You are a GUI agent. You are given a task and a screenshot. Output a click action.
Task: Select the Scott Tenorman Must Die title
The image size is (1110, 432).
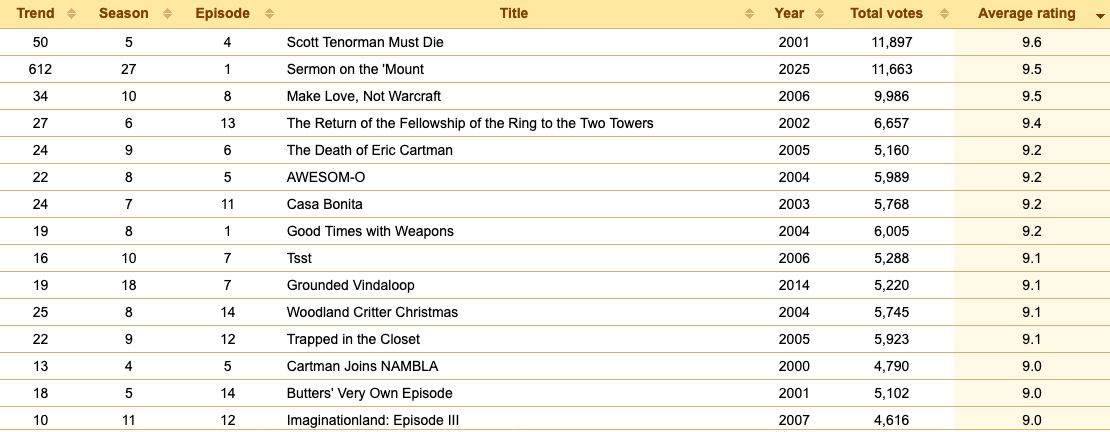tap(365, 42)
